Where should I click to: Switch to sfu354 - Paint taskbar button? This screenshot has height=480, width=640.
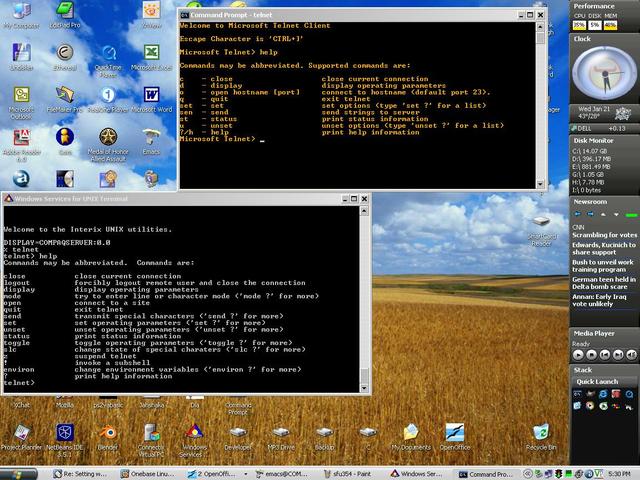tap(347, 474)
